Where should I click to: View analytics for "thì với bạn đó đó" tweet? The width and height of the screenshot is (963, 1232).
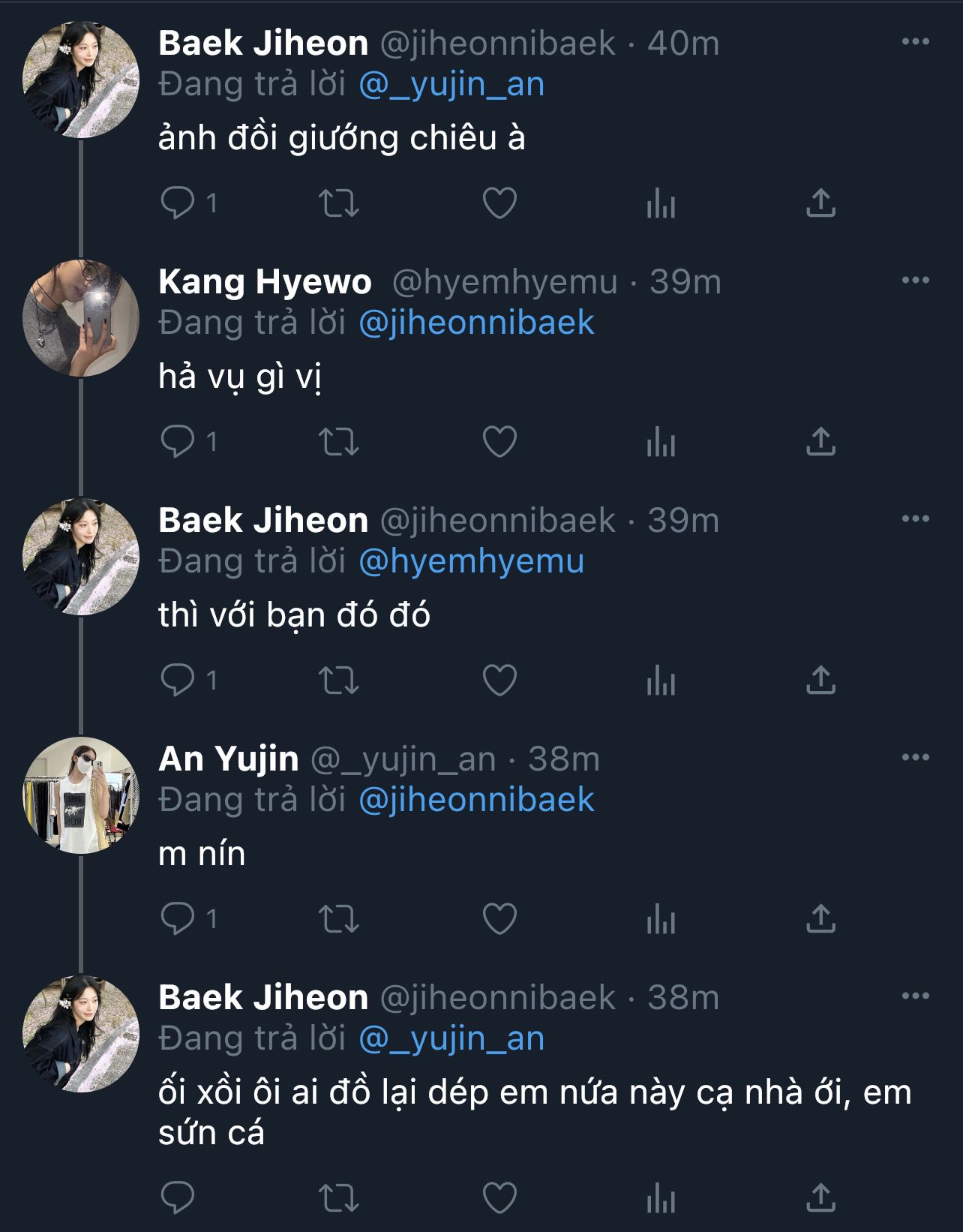661,681
